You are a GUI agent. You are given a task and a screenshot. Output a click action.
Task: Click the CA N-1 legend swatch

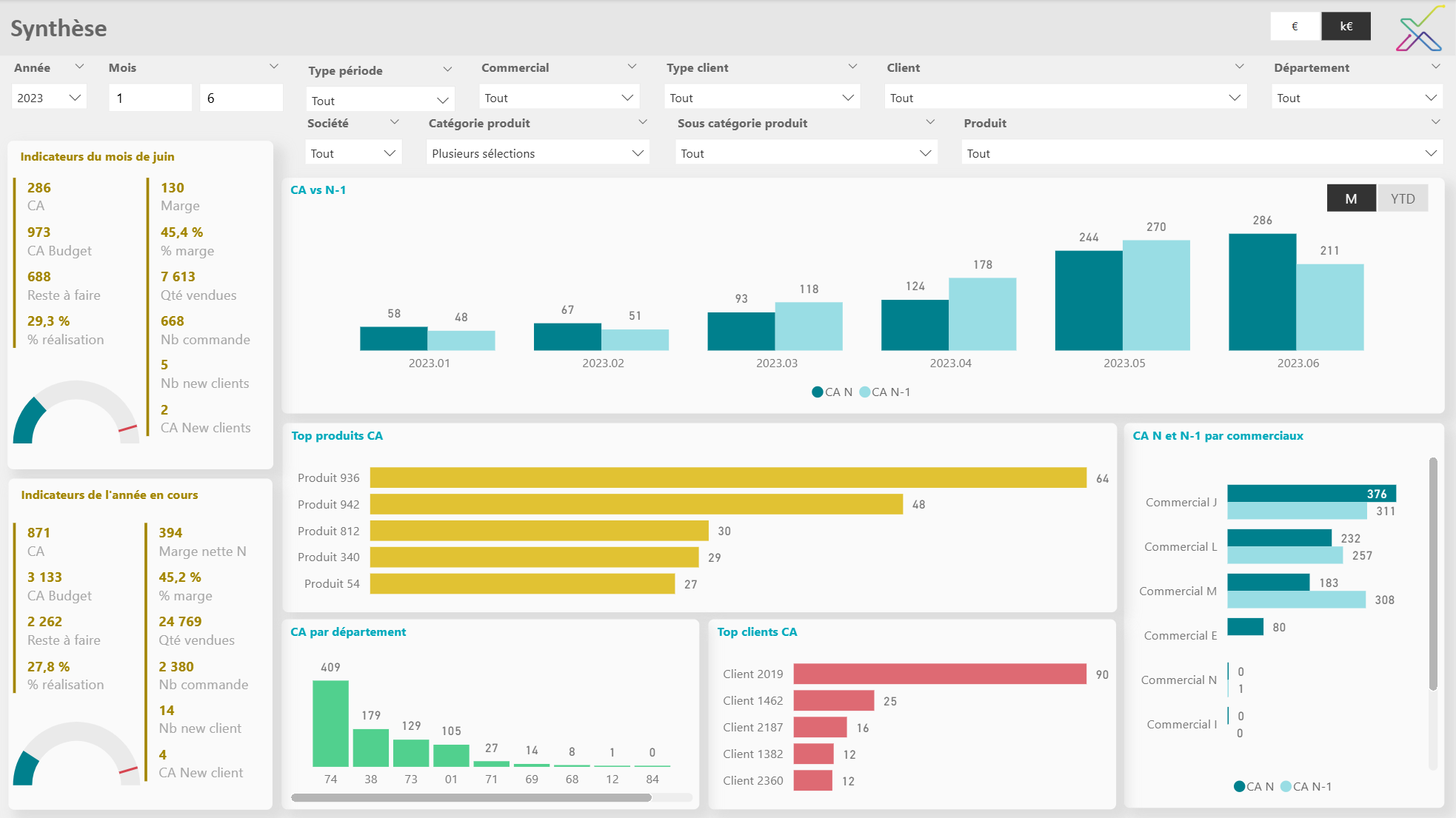click(865, 392)
